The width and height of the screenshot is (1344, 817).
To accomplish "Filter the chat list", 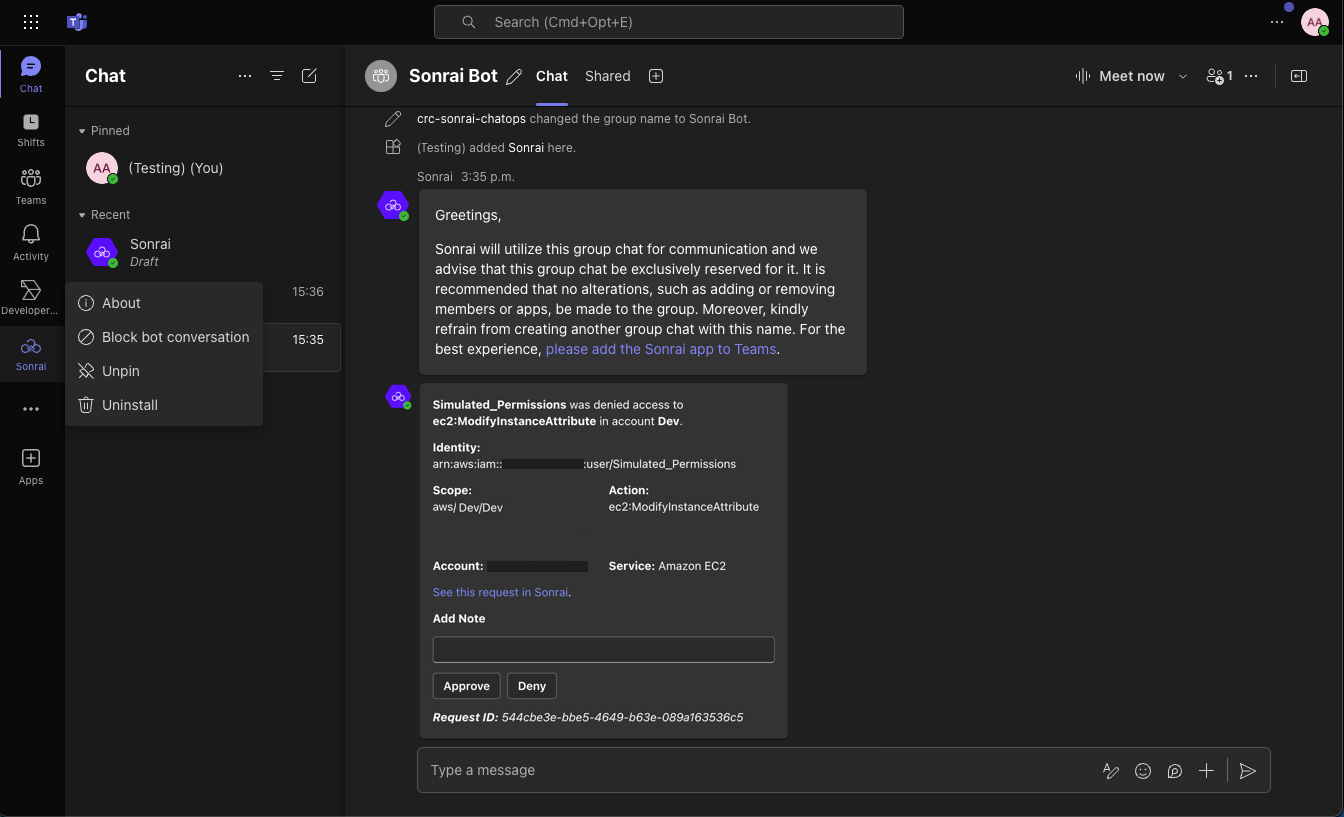I will 277,76.
